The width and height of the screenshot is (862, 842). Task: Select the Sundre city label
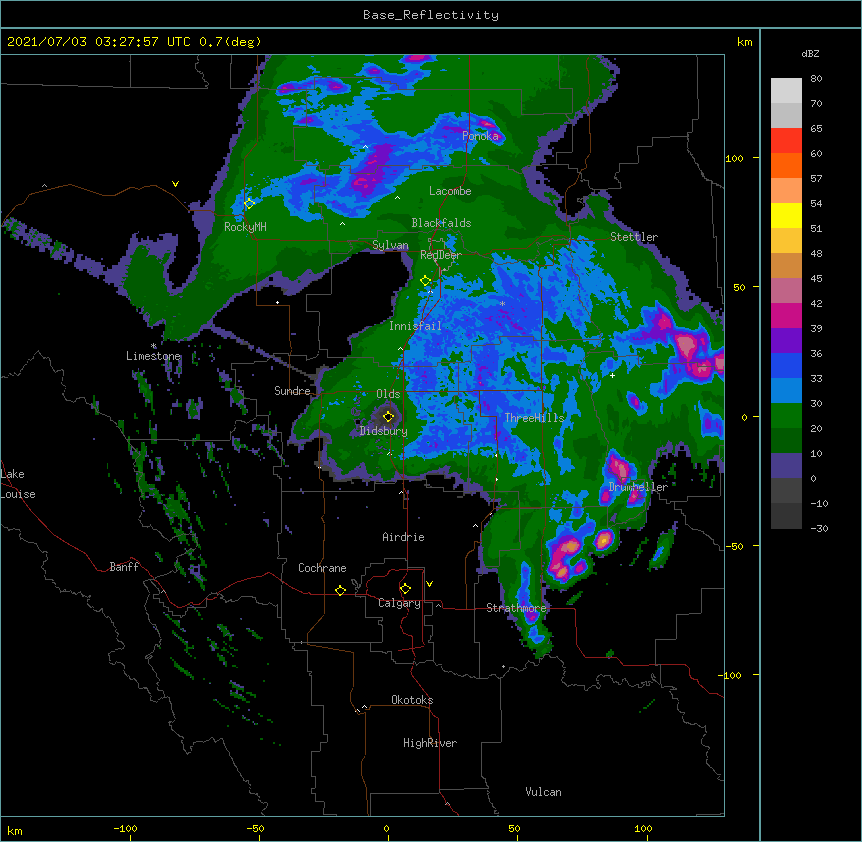292,391
